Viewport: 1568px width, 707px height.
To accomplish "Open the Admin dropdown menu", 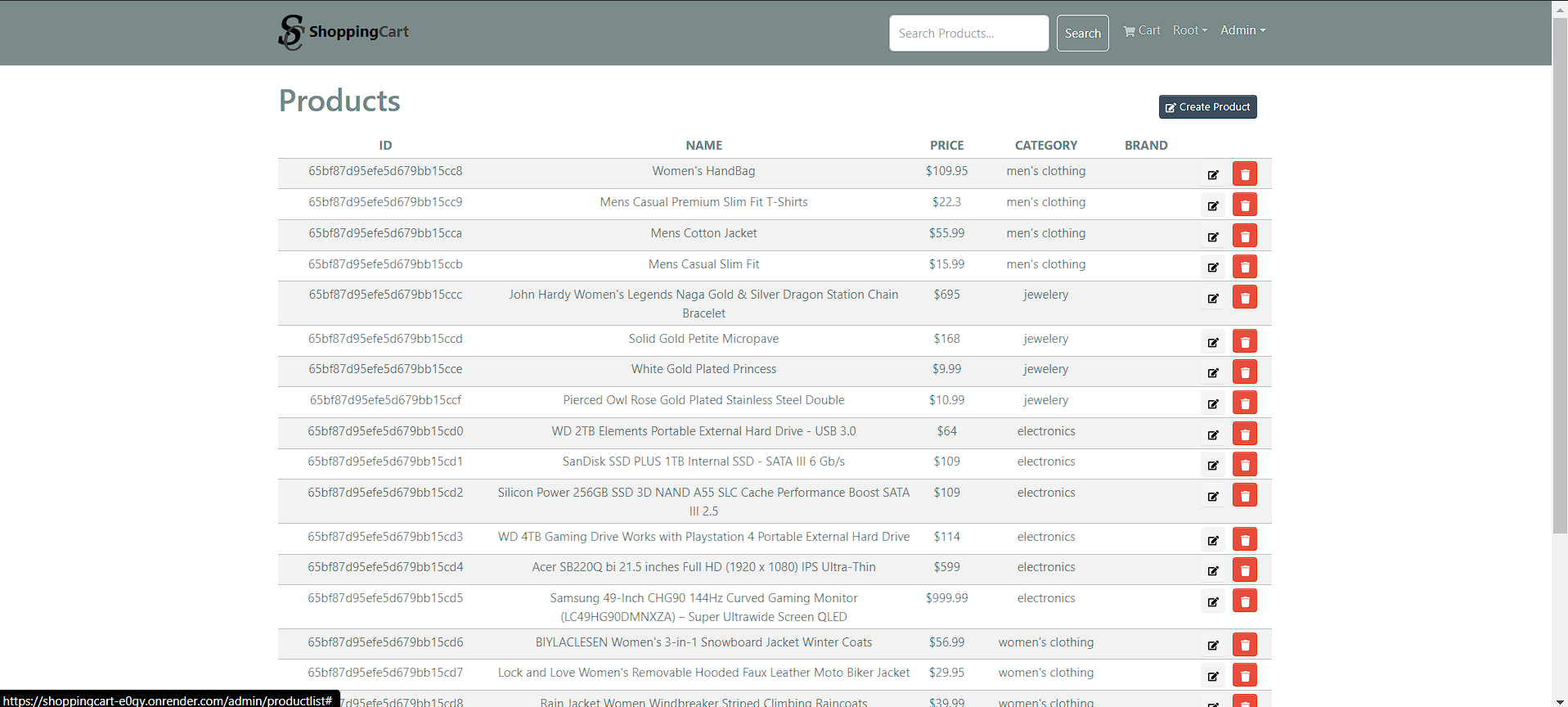I will pyautogui.click(x=1242, y=31).
